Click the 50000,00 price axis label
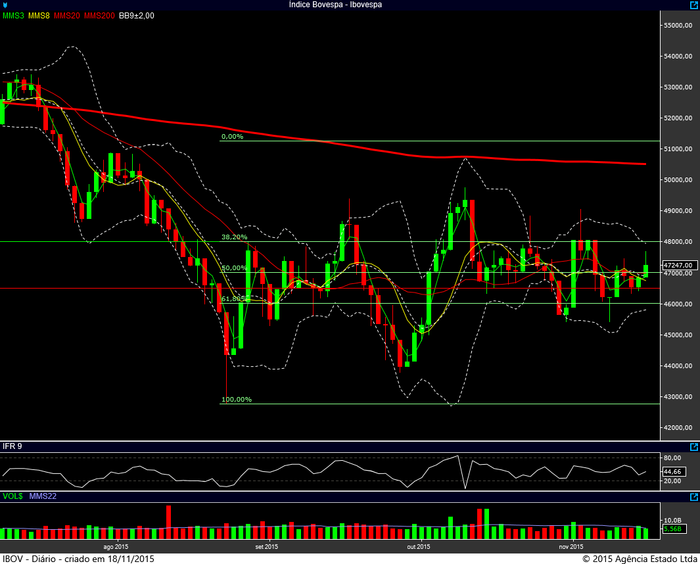 coord(678,180)
